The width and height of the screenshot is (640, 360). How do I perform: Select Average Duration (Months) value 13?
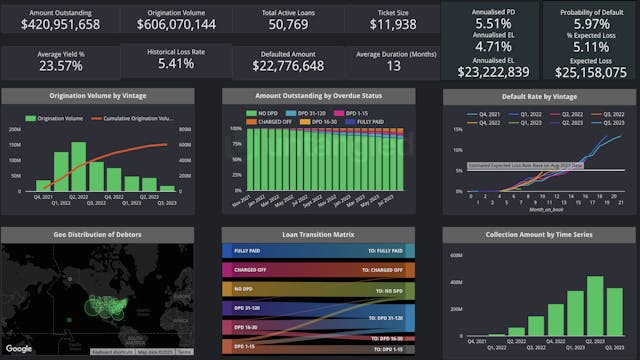393,66
